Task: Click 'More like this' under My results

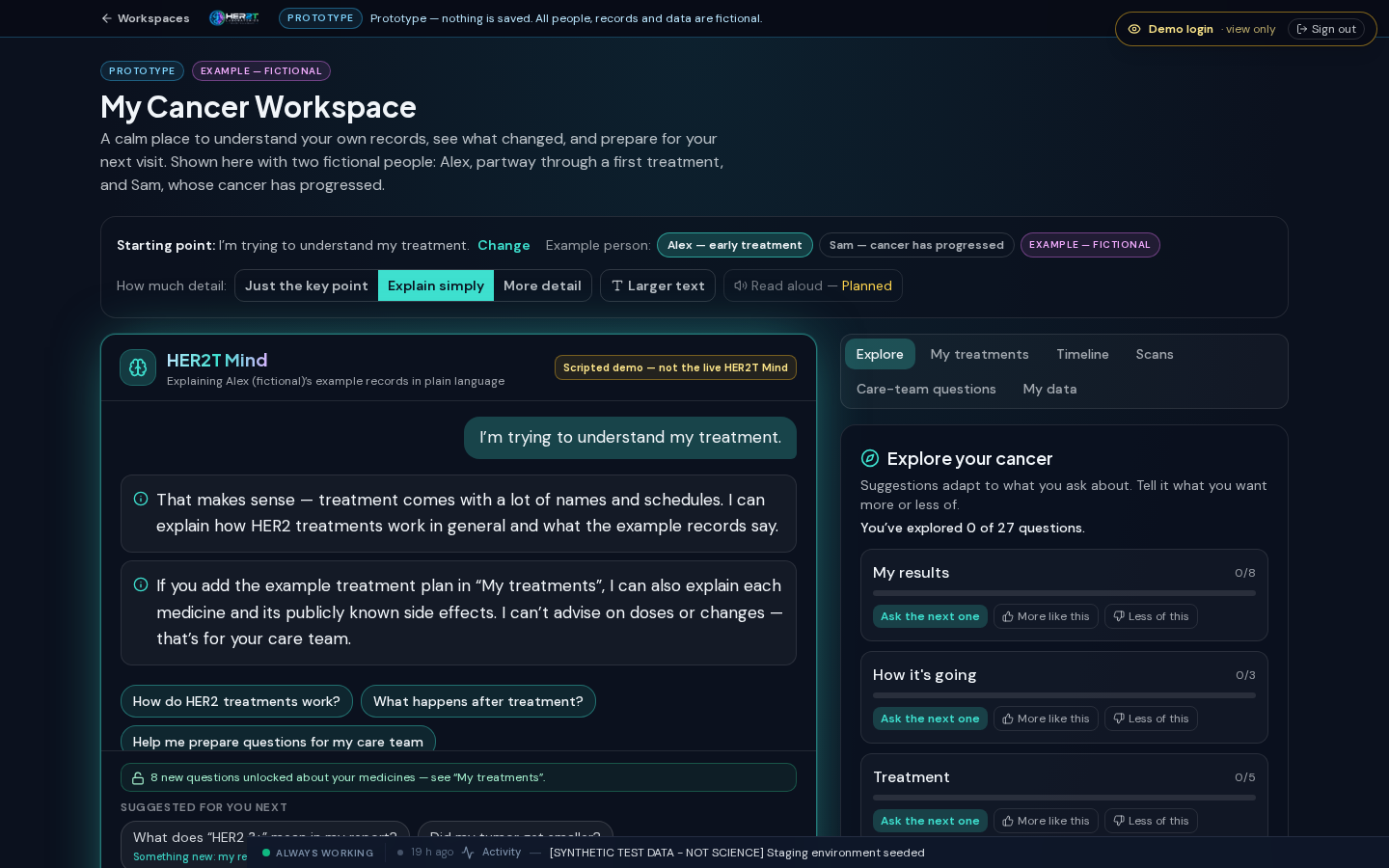Action: pos(1046,616)
